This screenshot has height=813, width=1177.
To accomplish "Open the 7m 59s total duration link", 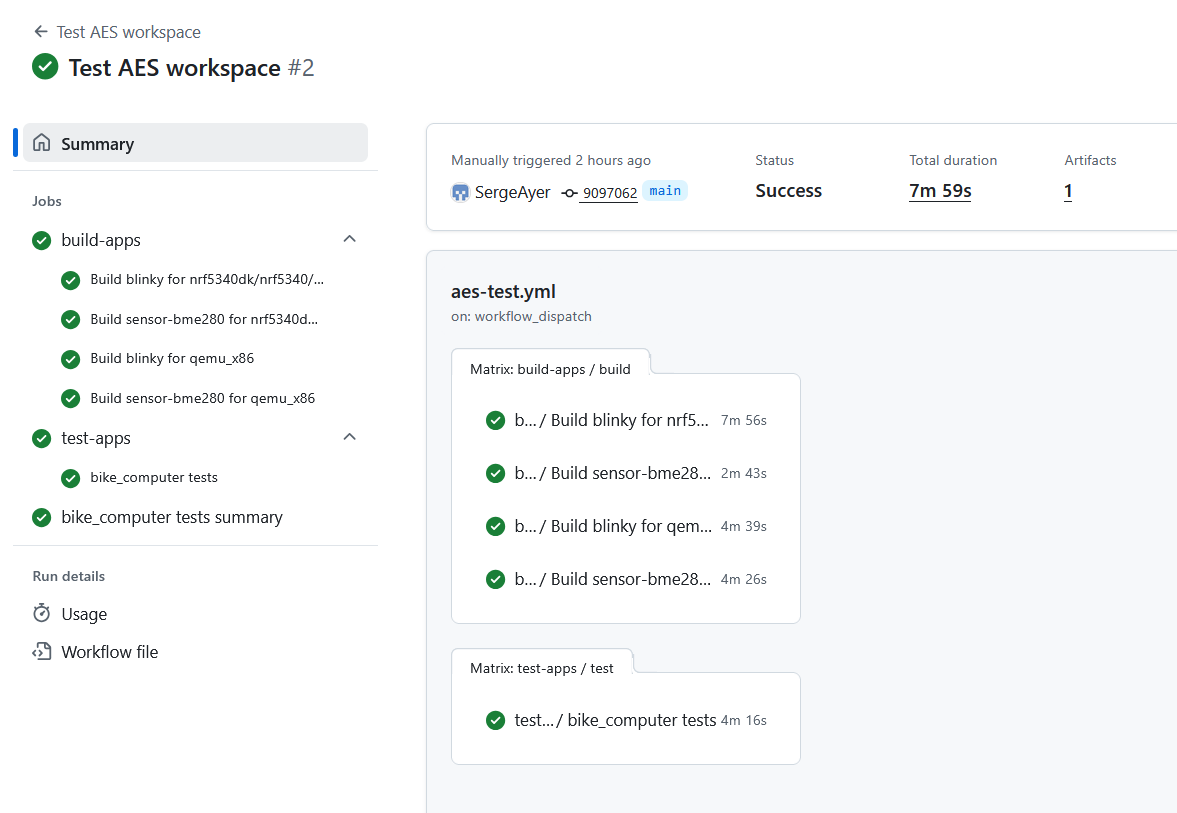I will (x=939, y=190).
